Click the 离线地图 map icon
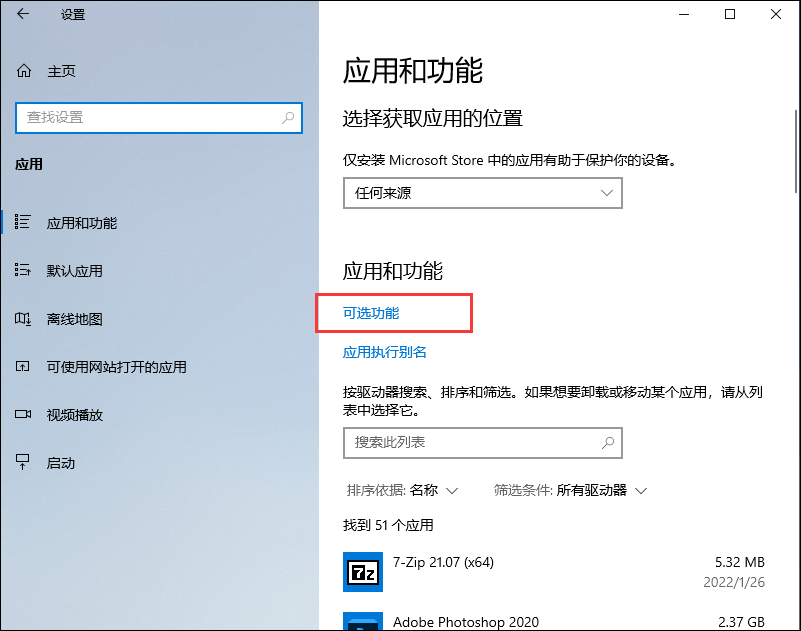This screenshot has width=801, height=631. 22,319
